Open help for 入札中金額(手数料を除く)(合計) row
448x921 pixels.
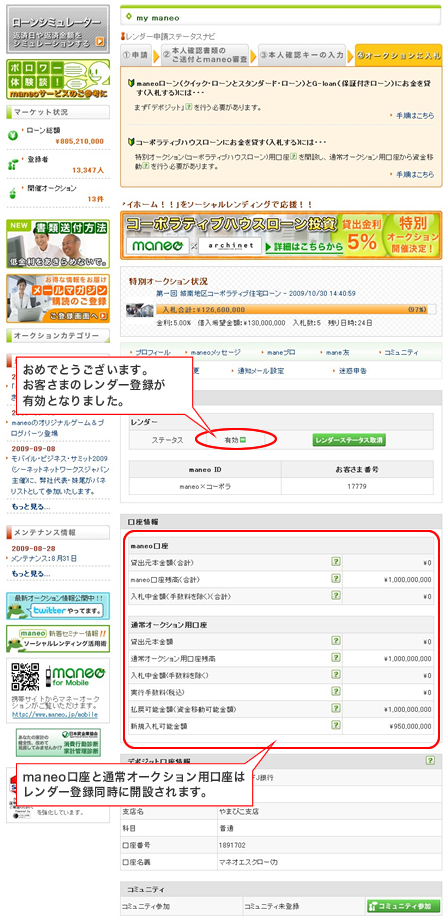click(335, 596)
